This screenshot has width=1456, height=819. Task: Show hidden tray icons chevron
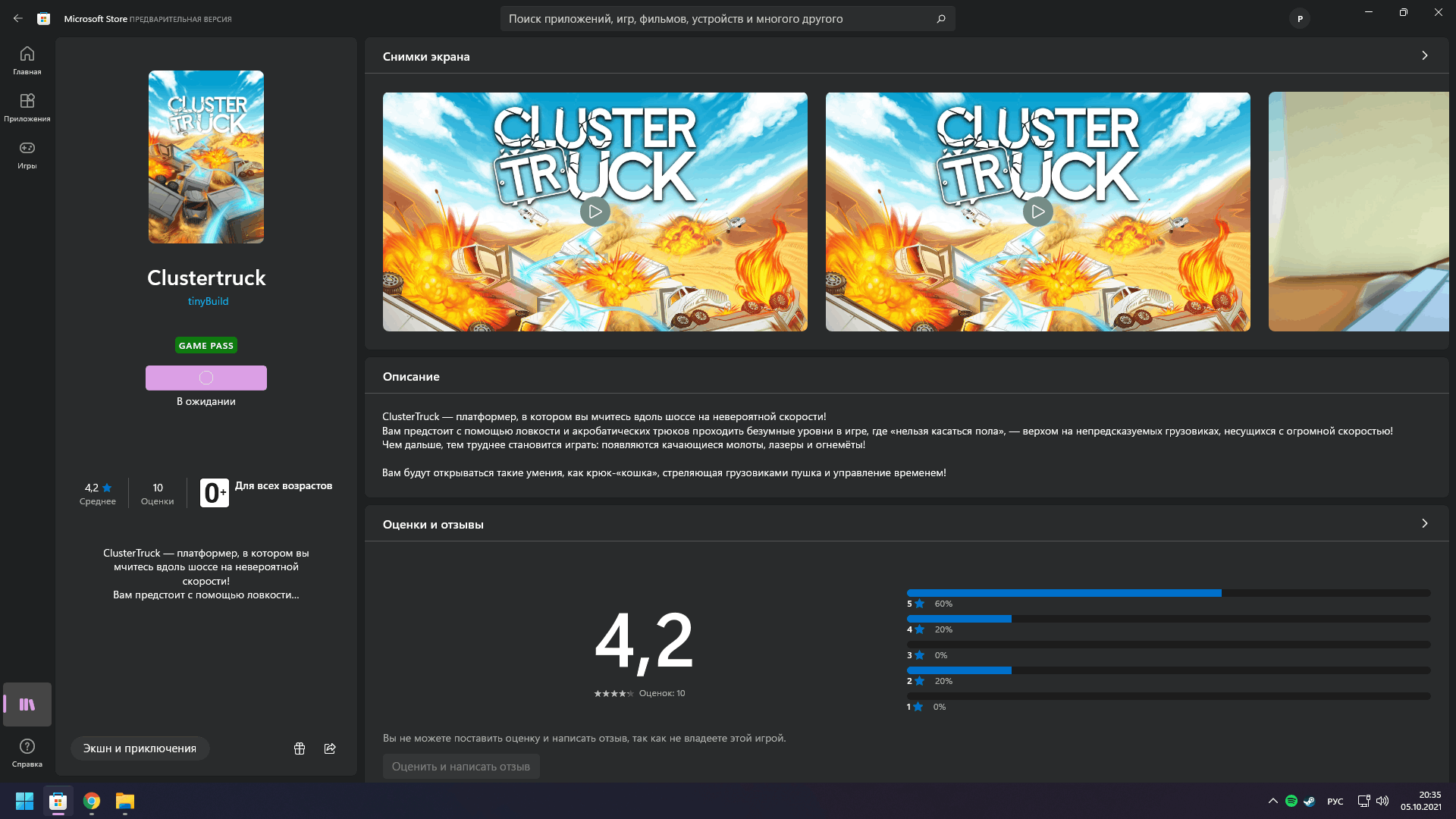1272,801
